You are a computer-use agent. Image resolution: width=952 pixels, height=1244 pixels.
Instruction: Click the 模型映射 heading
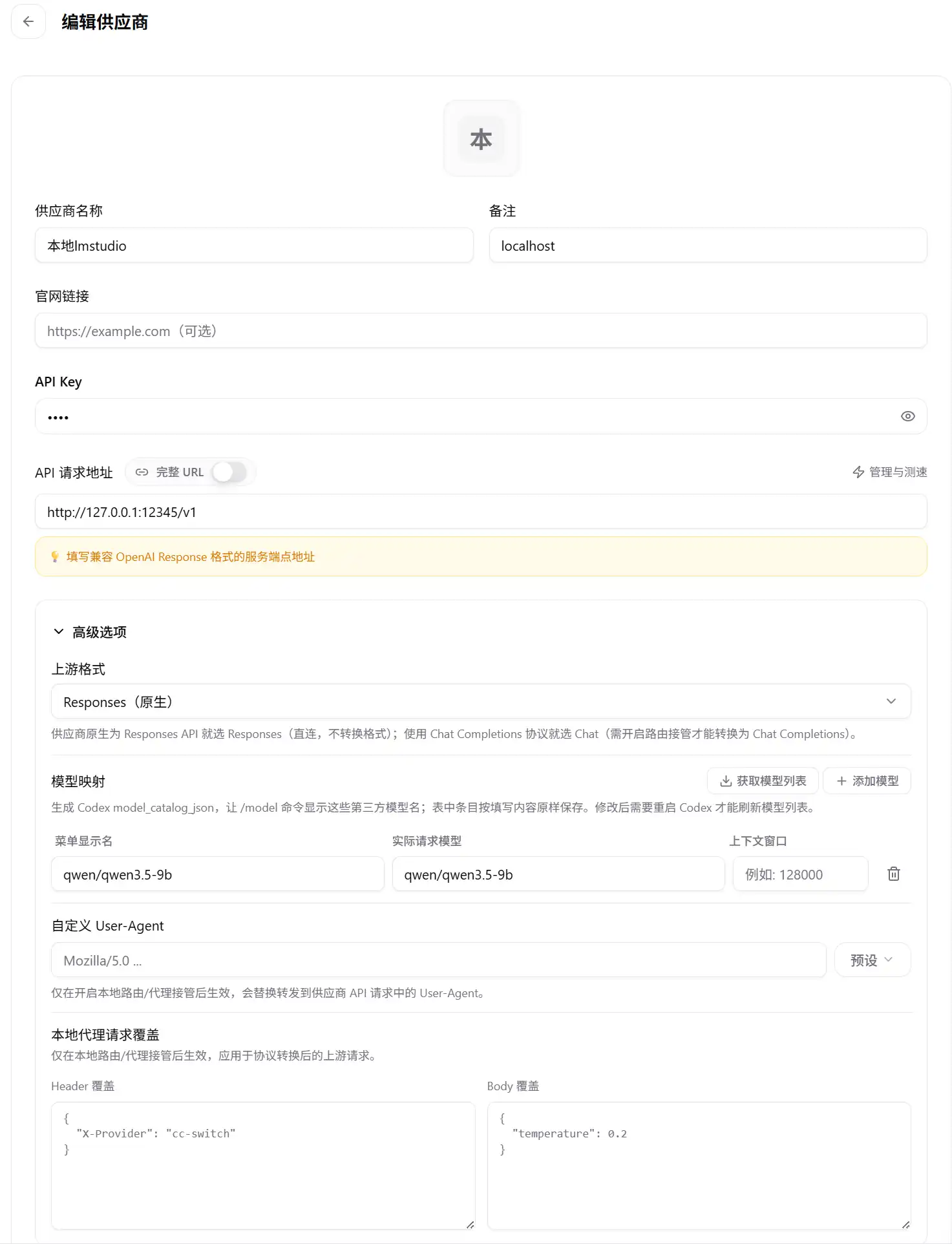coord(78,781)
